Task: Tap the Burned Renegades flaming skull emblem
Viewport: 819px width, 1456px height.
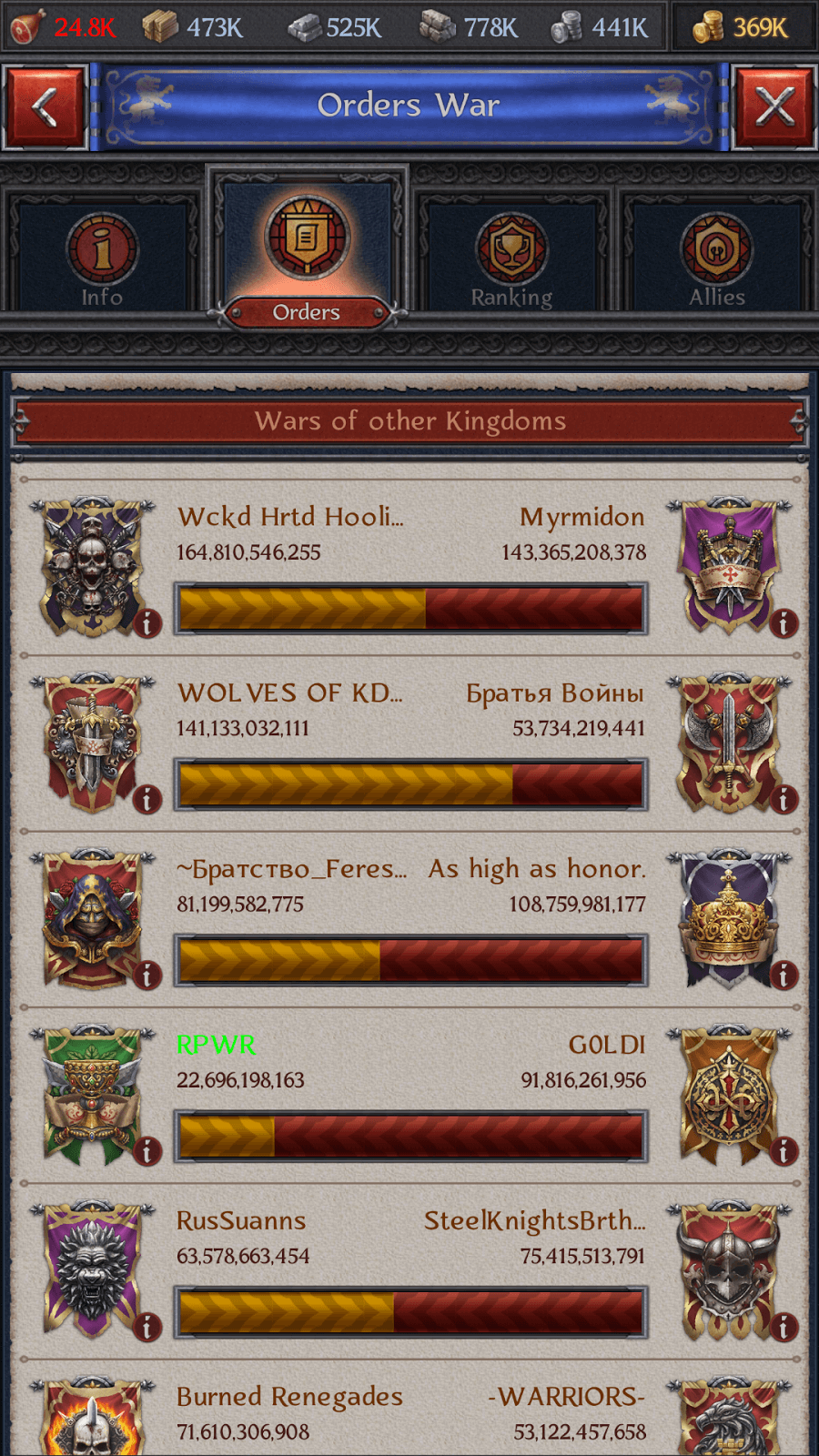Action: coord(92,1418)
